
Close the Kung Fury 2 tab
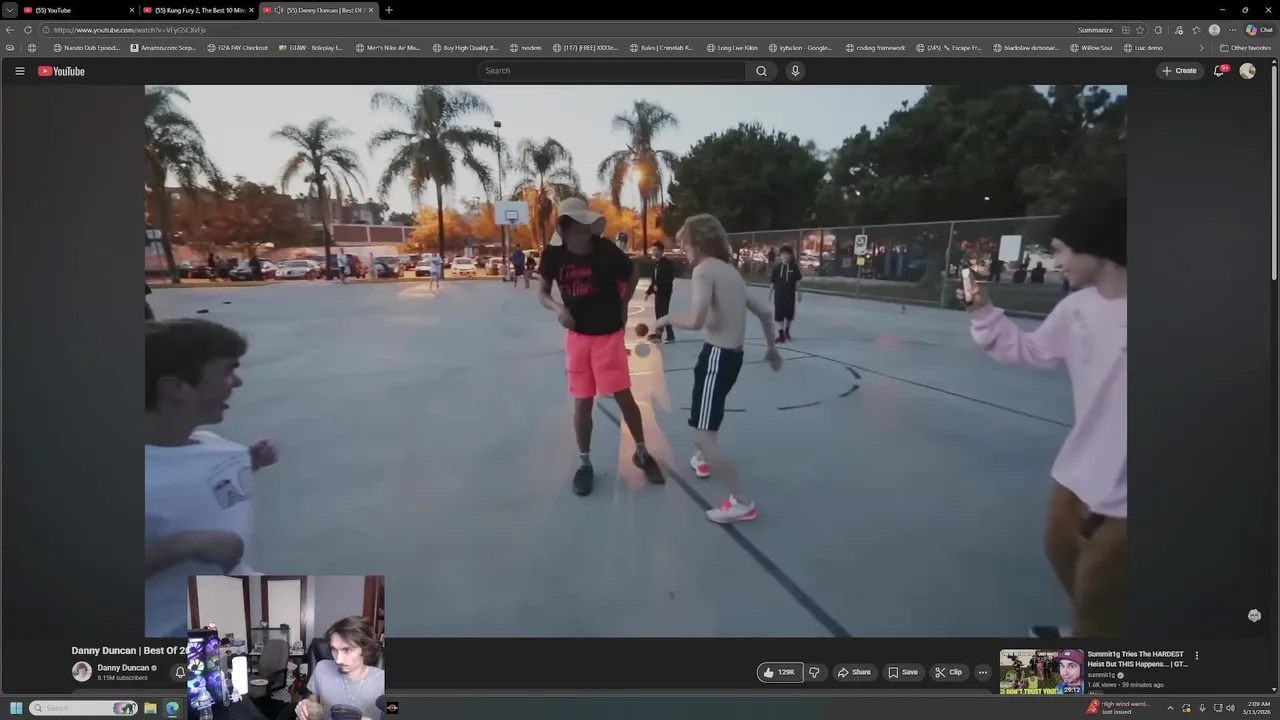click(x=252, y=10)
